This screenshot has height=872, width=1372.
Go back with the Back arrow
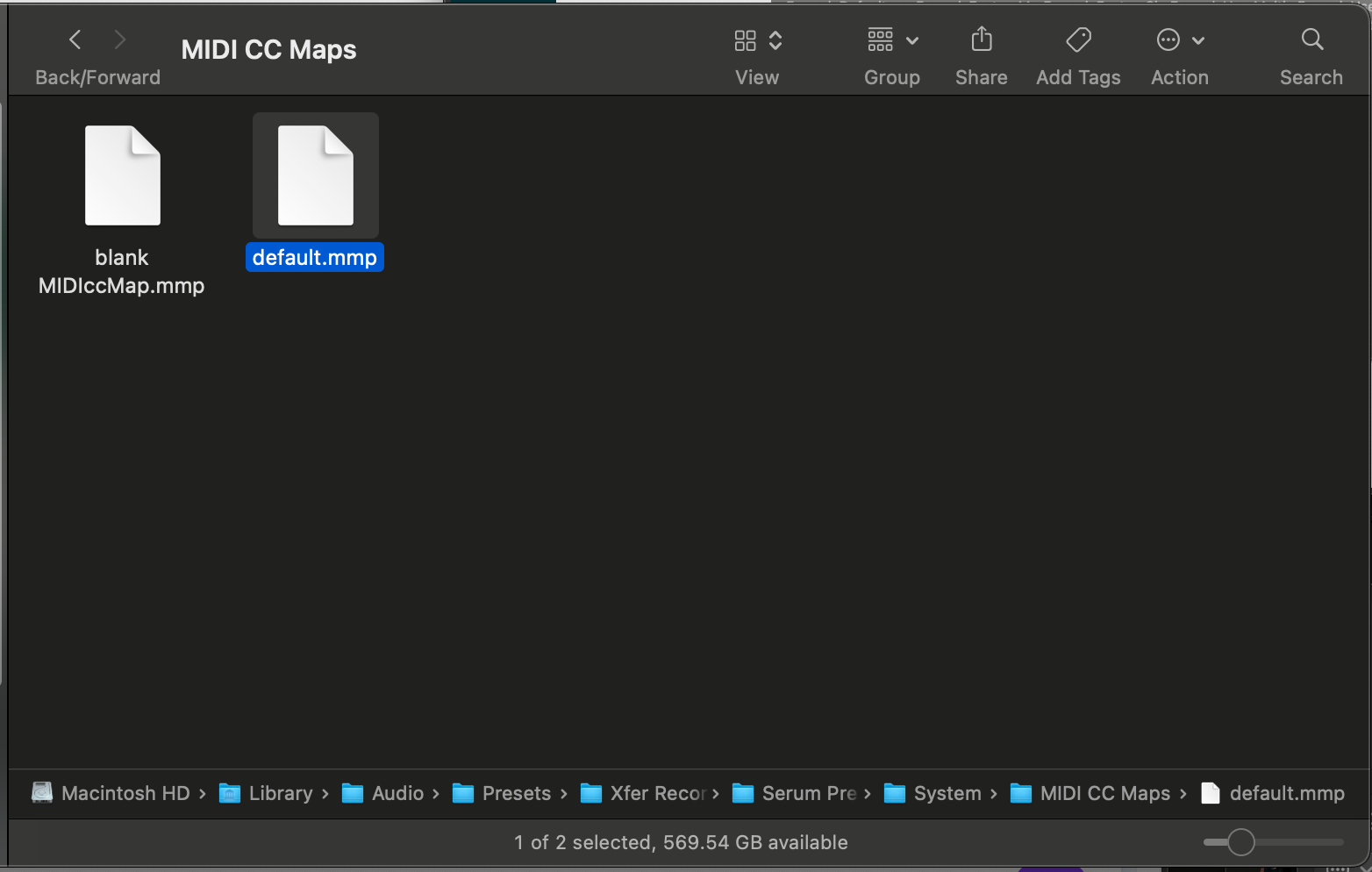75,39
